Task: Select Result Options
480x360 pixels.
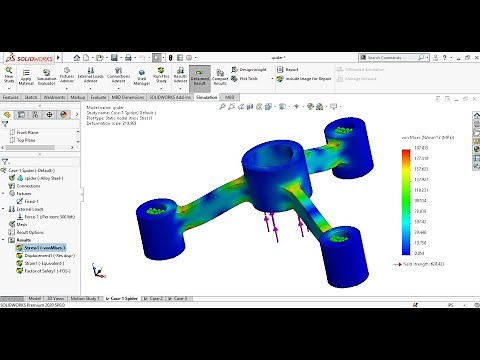Action: 26,232
